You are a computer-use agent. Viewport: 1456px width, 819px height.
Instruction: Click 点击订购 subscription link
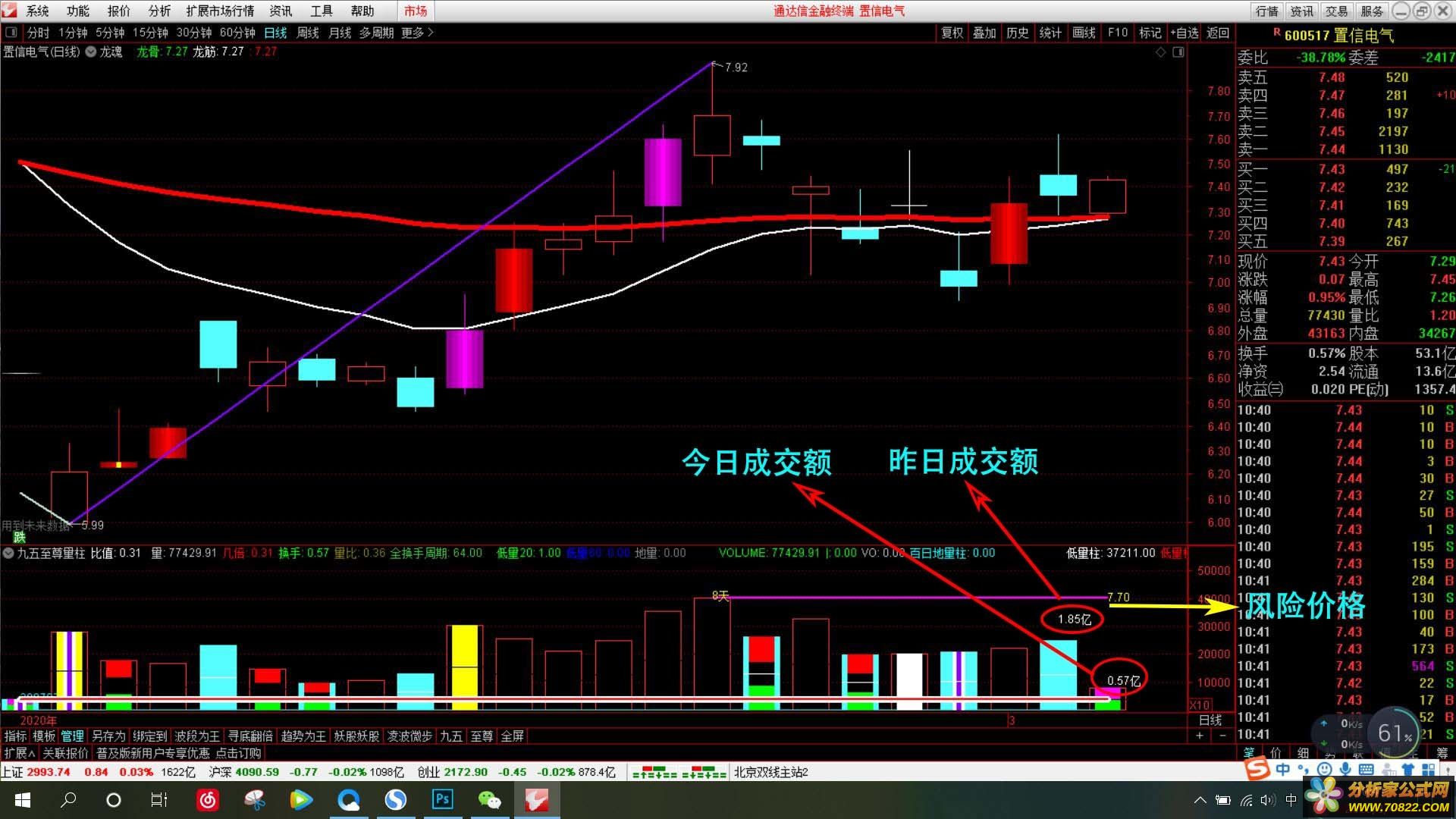coord(238,753)
